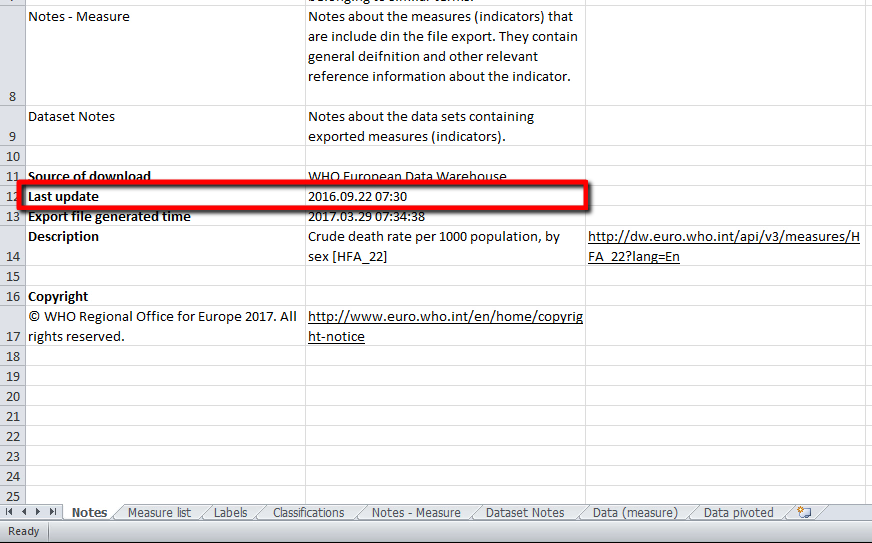Open the Data pivoted sheet tab
Screen dimensions: 872x543
[739, 512]
